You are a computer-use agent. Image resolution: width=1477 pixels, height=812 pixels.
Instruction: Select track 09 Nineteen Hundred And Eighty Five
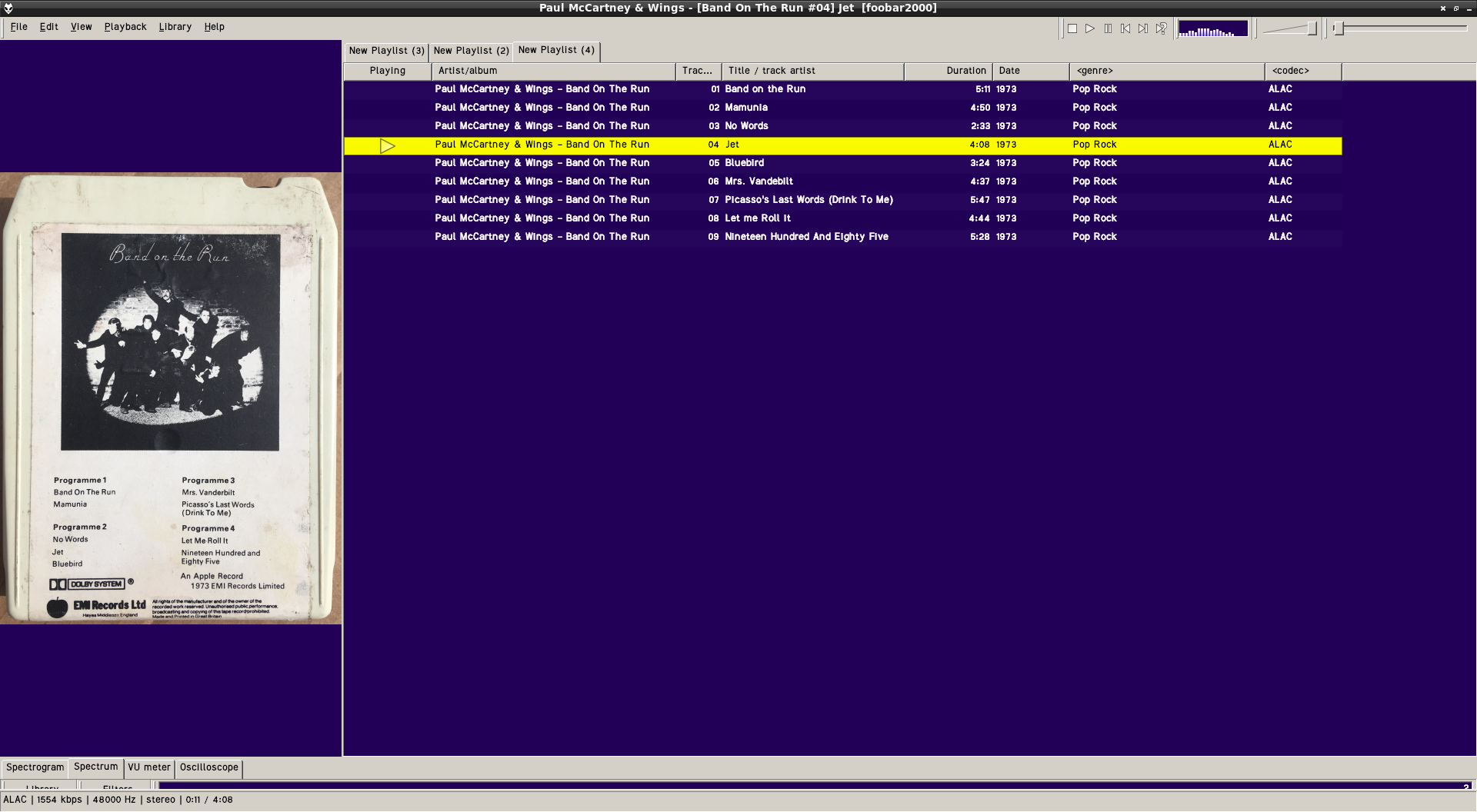(x=842, y=237)
